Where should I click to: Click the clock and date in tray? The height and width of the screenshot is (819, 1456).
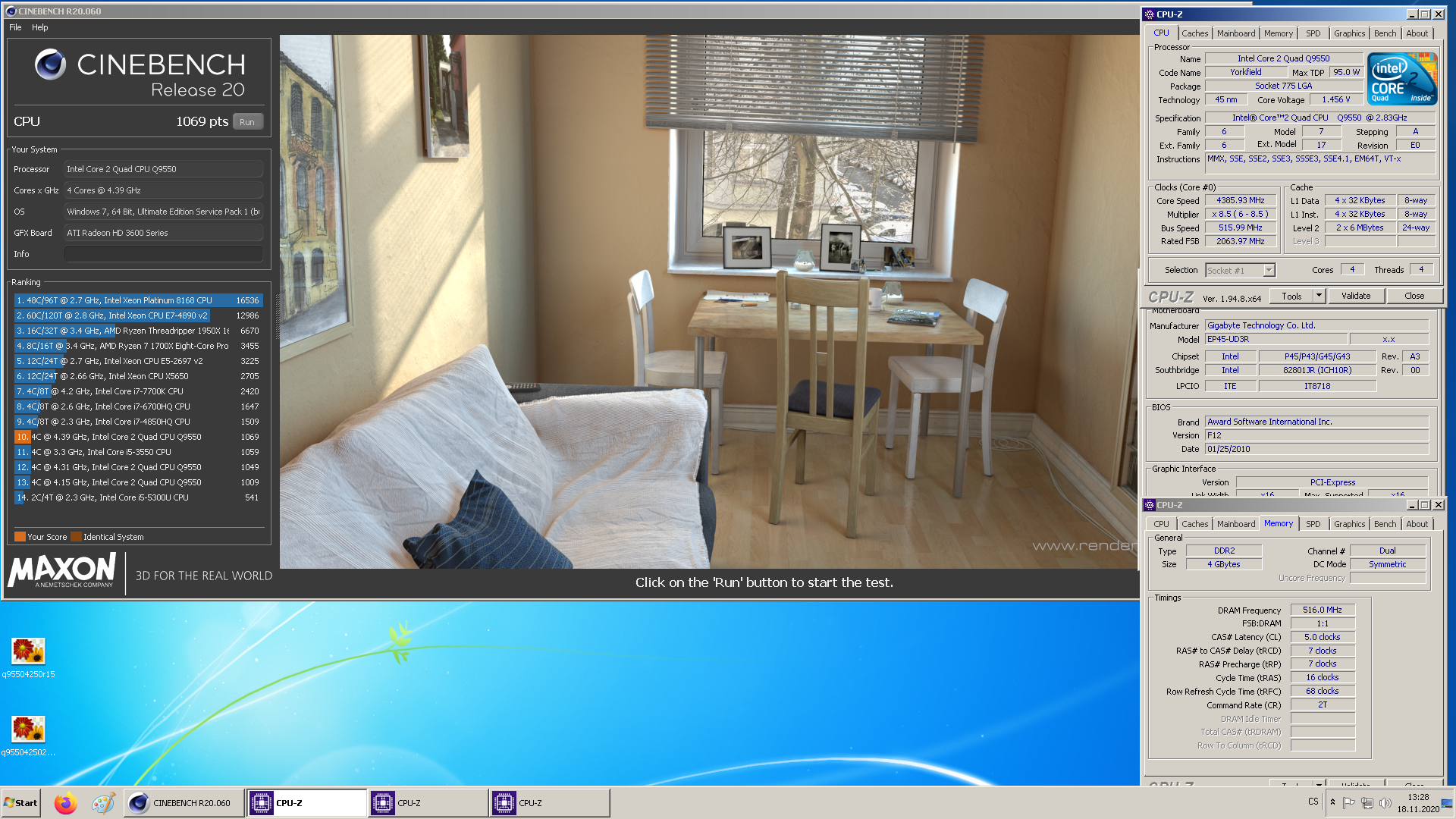click(x=1418, y=803)
